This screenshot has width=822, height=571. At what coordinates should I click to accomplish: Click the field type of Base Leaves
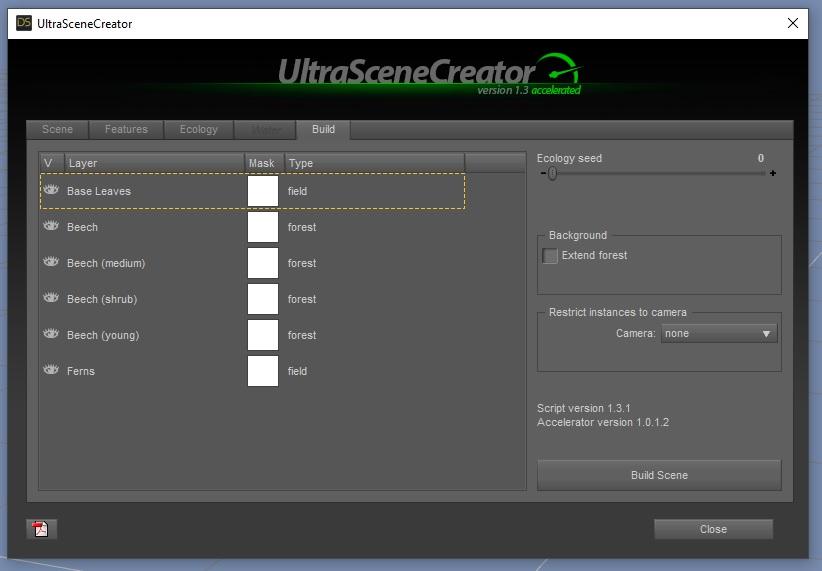click(x=297, y=191)
